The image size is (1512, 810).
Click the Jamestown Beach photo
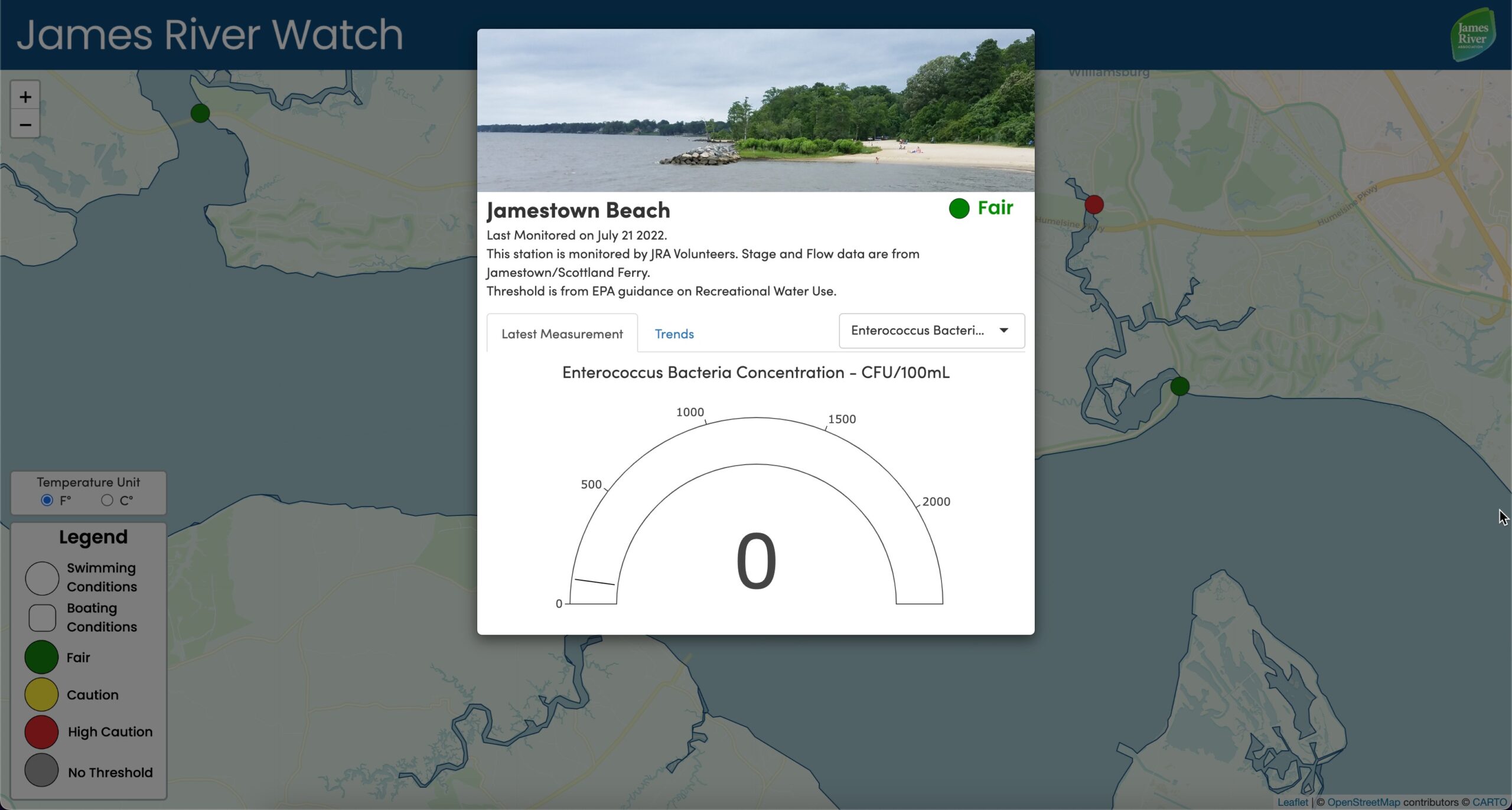[x=755, y=110]
